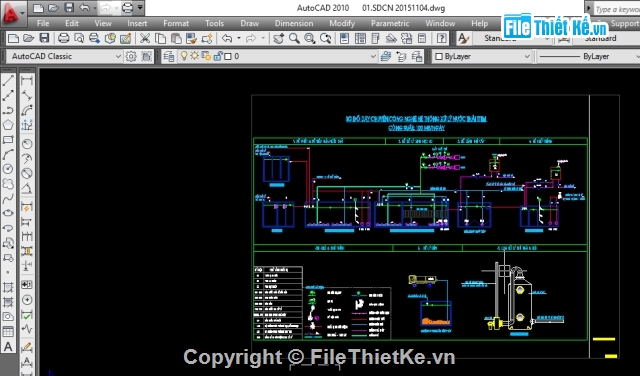
Task: Open the DesignCenter icon
Action: tap(360, 39)
